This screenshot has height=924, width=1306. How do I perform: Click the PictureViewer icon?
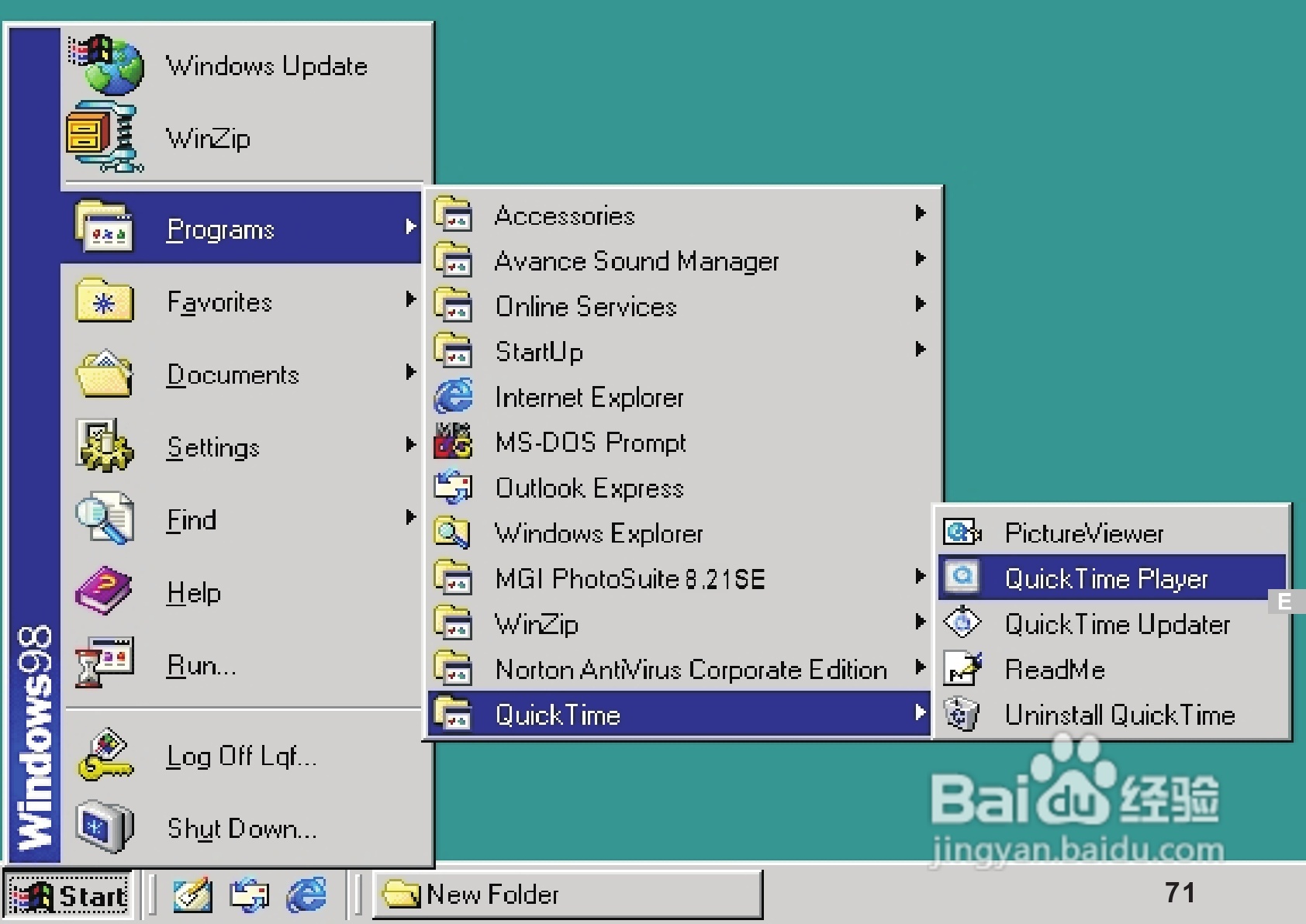[962, 533]
